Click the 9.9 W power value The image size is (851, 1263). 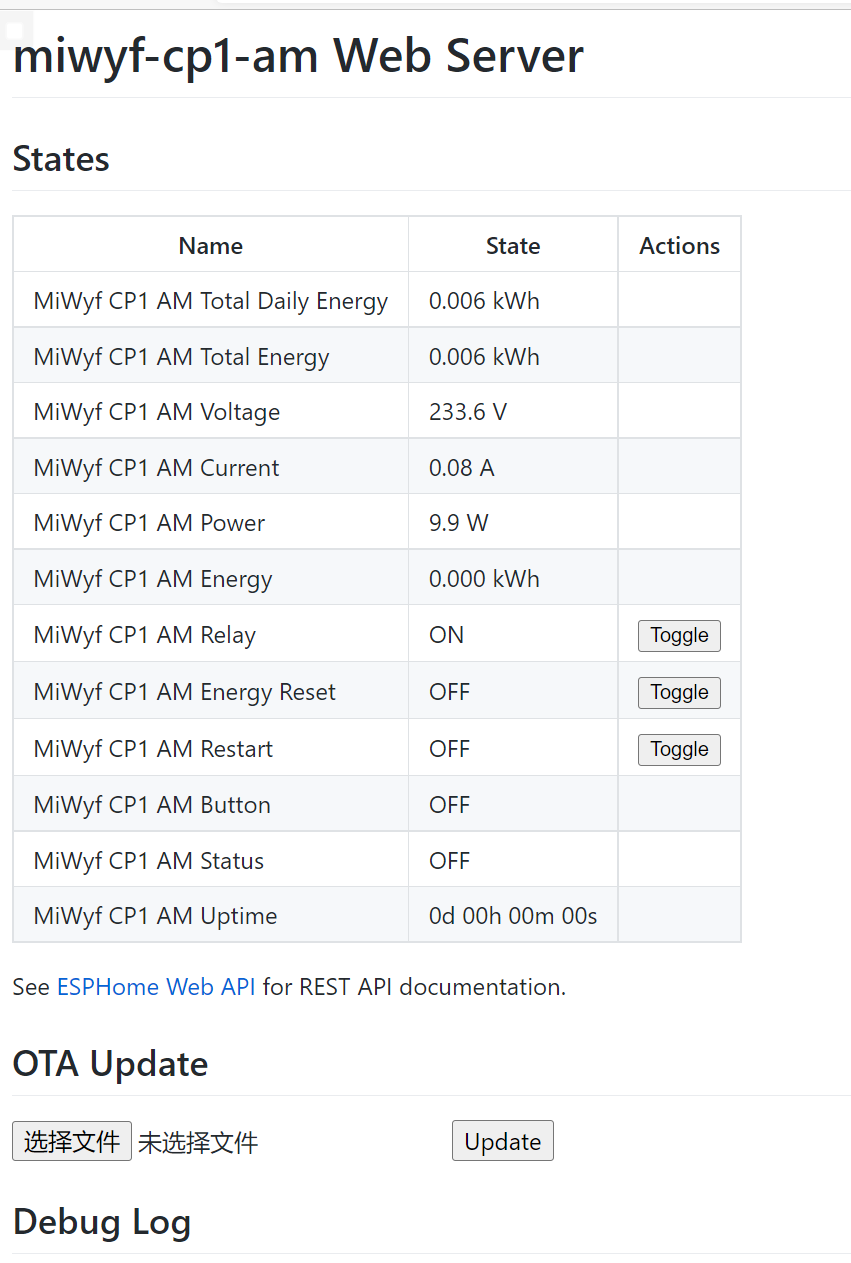click(x=458, y=523)
